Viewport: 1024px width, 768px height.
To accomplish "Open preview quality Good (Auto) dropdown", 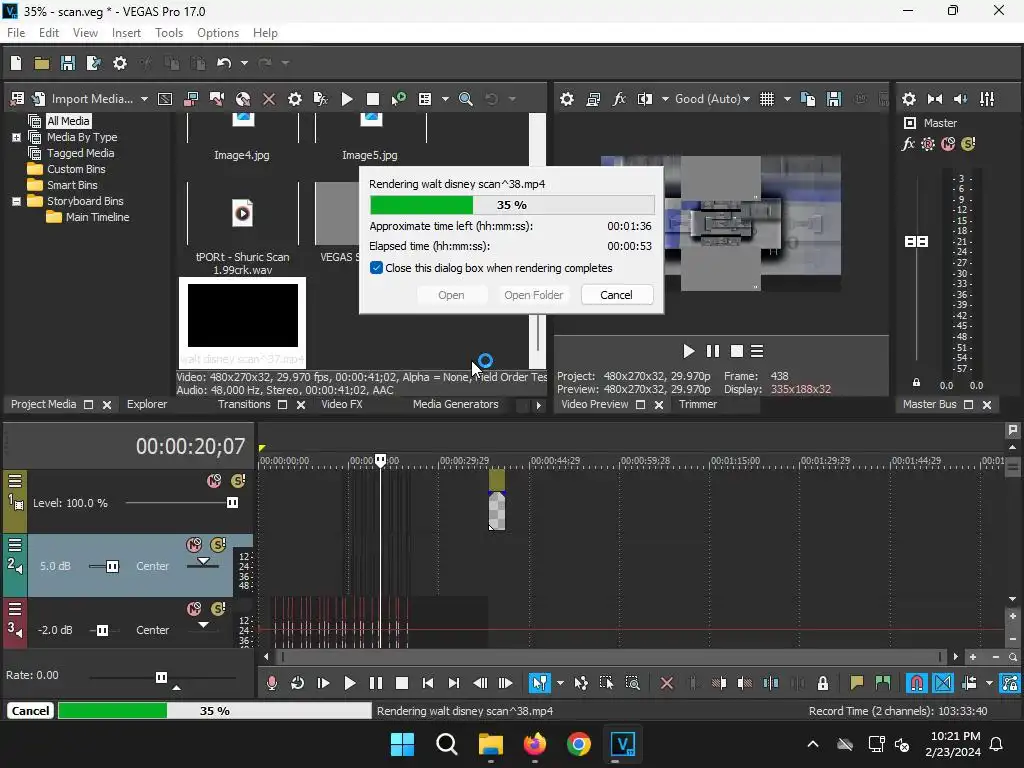I will tap(712, 99).
